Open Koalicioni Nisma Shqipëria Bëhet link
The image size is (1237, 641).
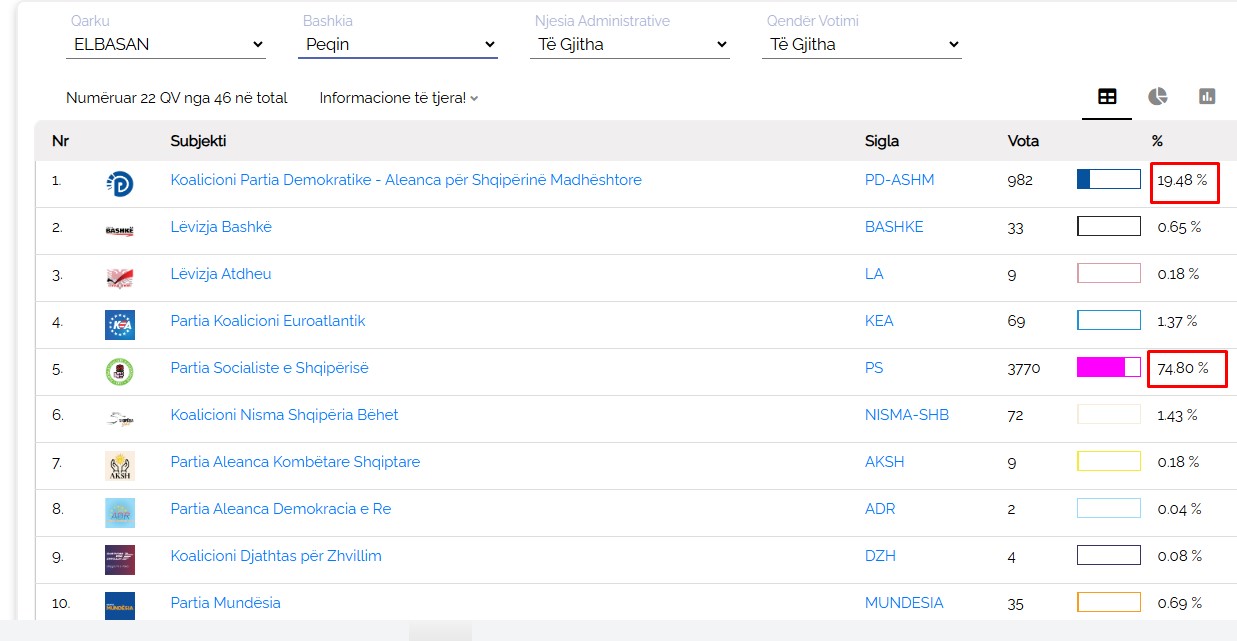[284, 415]
